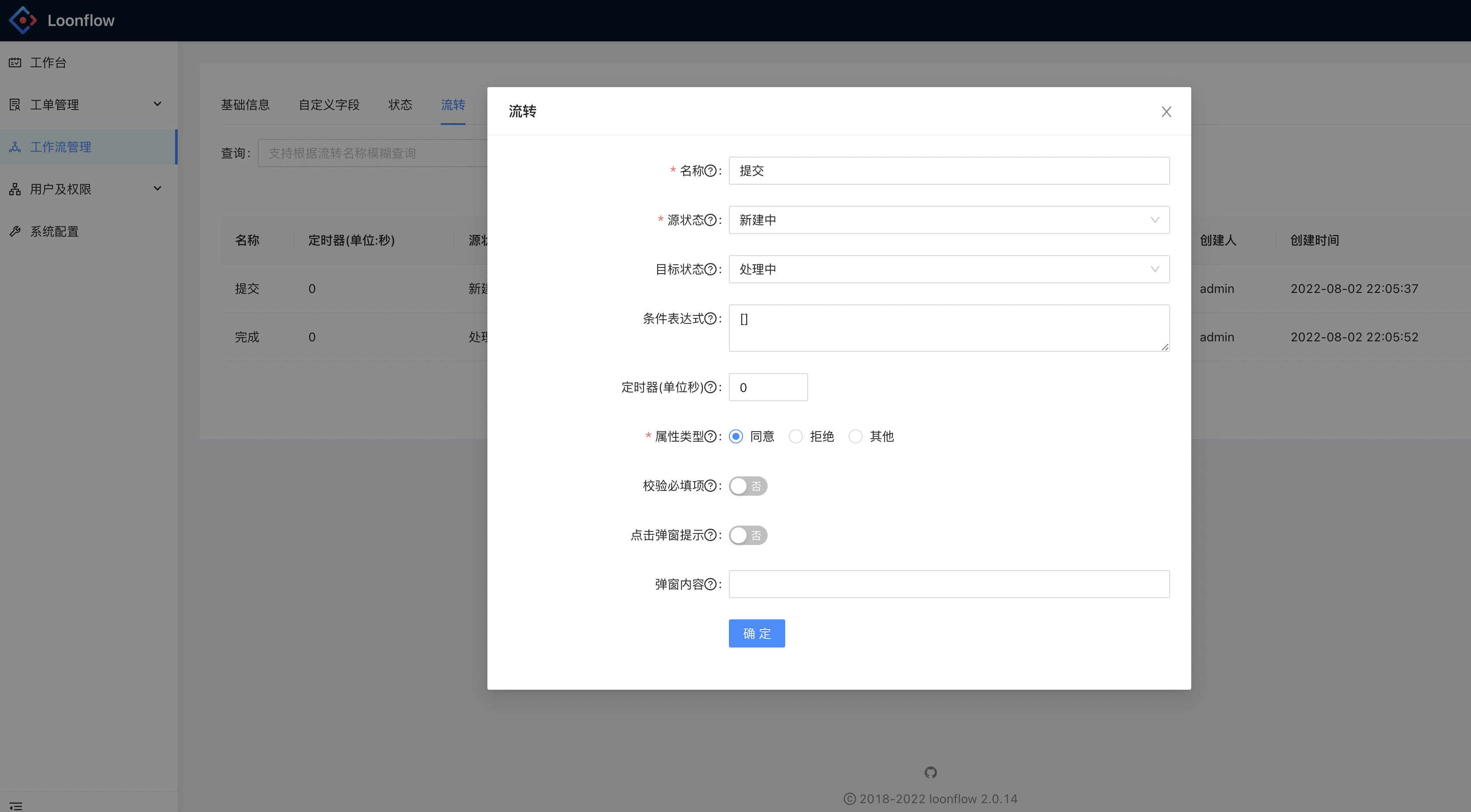1471x812 pixels.
Task: Click the help icon next to 属性类型
Action: 710,436
